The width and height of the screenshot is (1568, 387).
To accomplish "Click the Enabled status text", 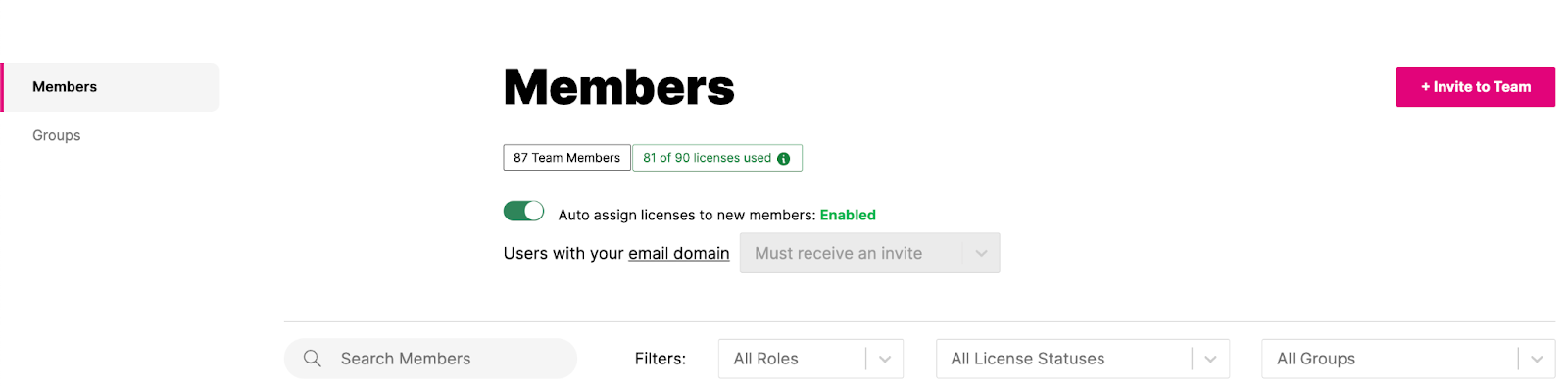I will click(x=848, y=215).
